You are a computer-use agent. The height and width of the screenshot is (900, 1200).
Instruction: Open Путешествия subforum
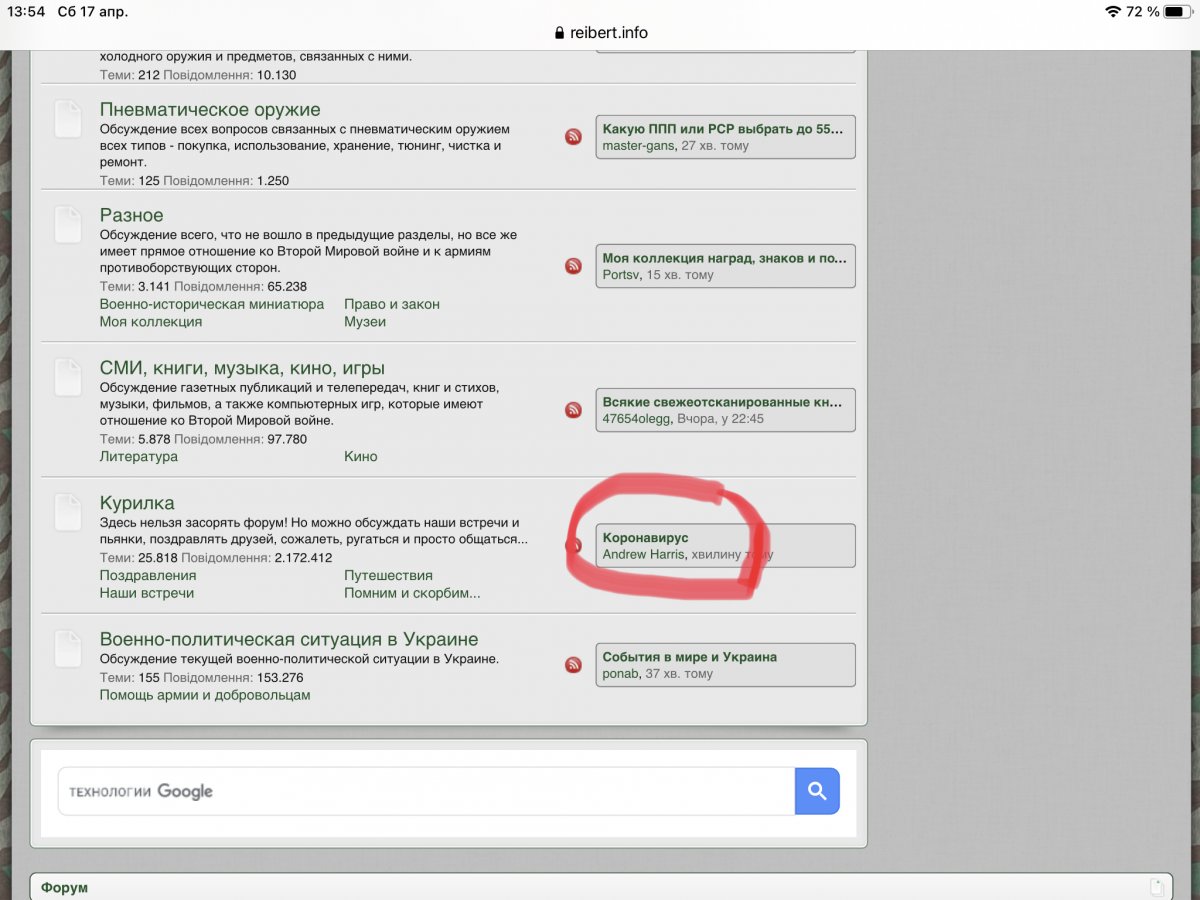click(388, 575)
